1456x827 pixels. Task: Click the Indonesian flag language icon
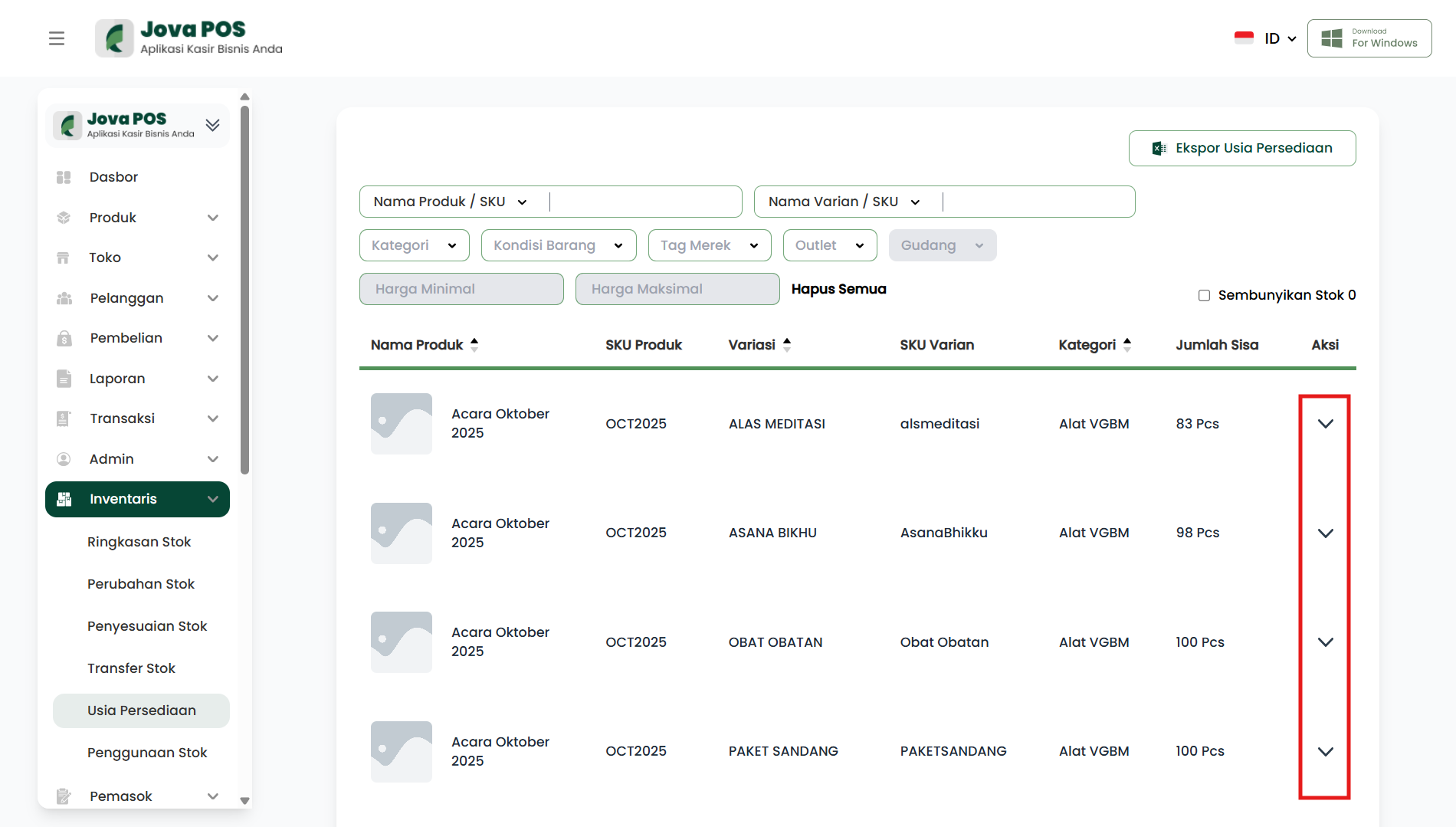click(1244, 38)
